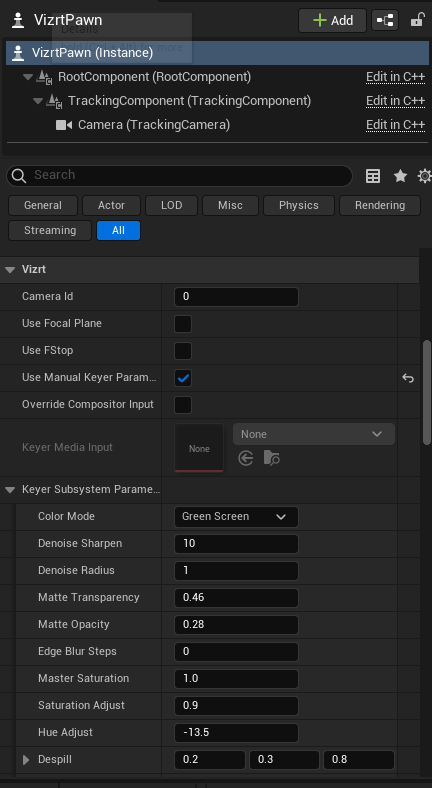Toggle the details panel lock icon
Viewport: 432px width, 788px height.
(x=417, y=20)
